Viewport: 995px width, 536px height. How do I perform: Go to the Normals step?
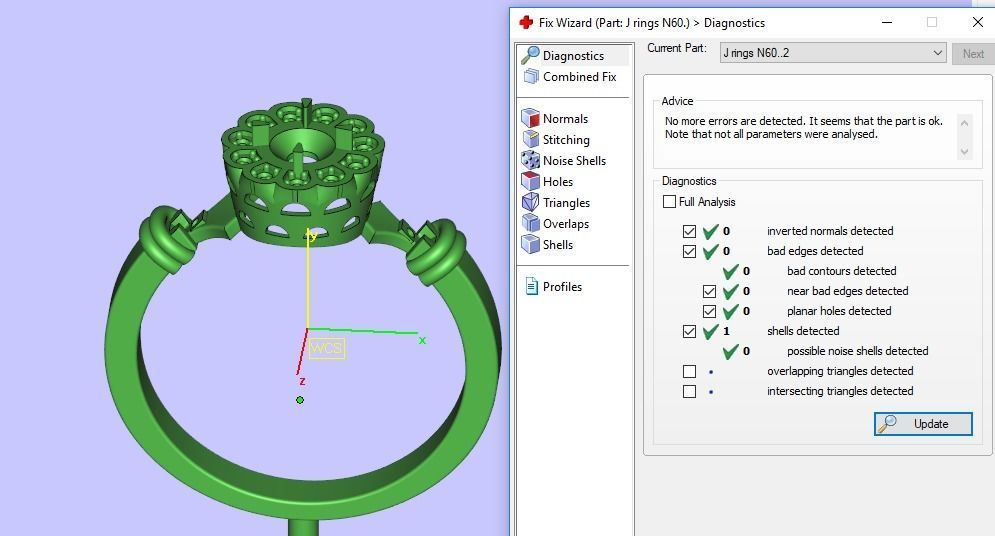pos(565,119)
